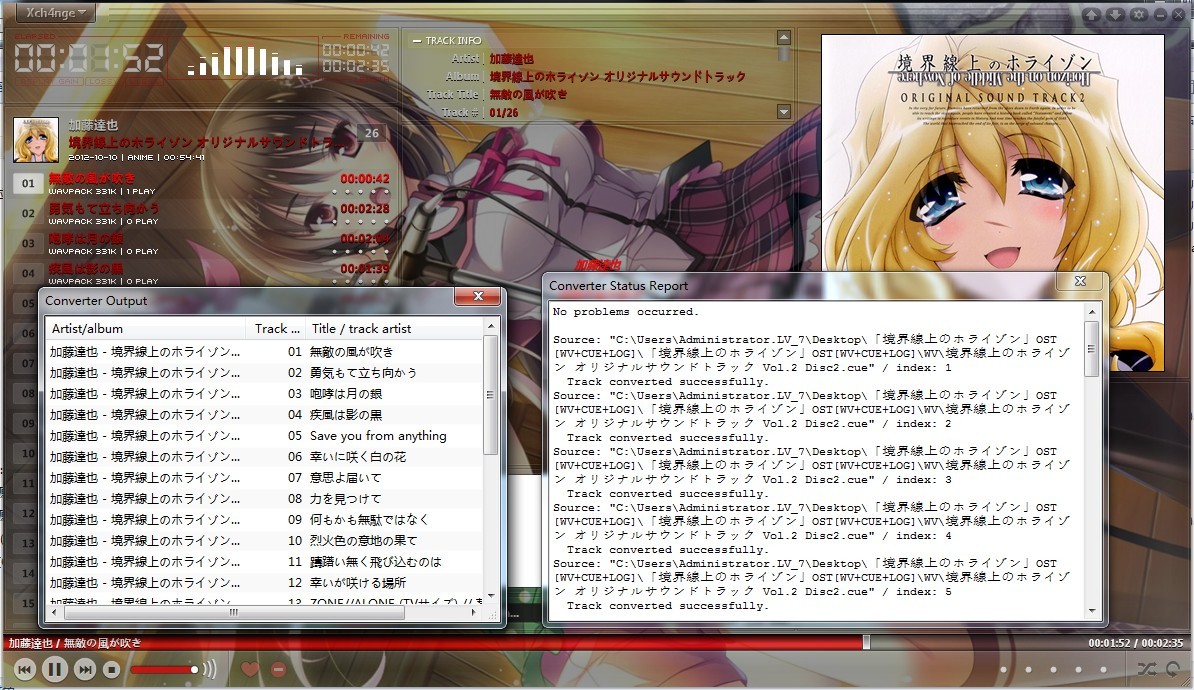Toggle shuffle playback mode
Viewport: 1194px width, 690px height.
(1146, 669)
